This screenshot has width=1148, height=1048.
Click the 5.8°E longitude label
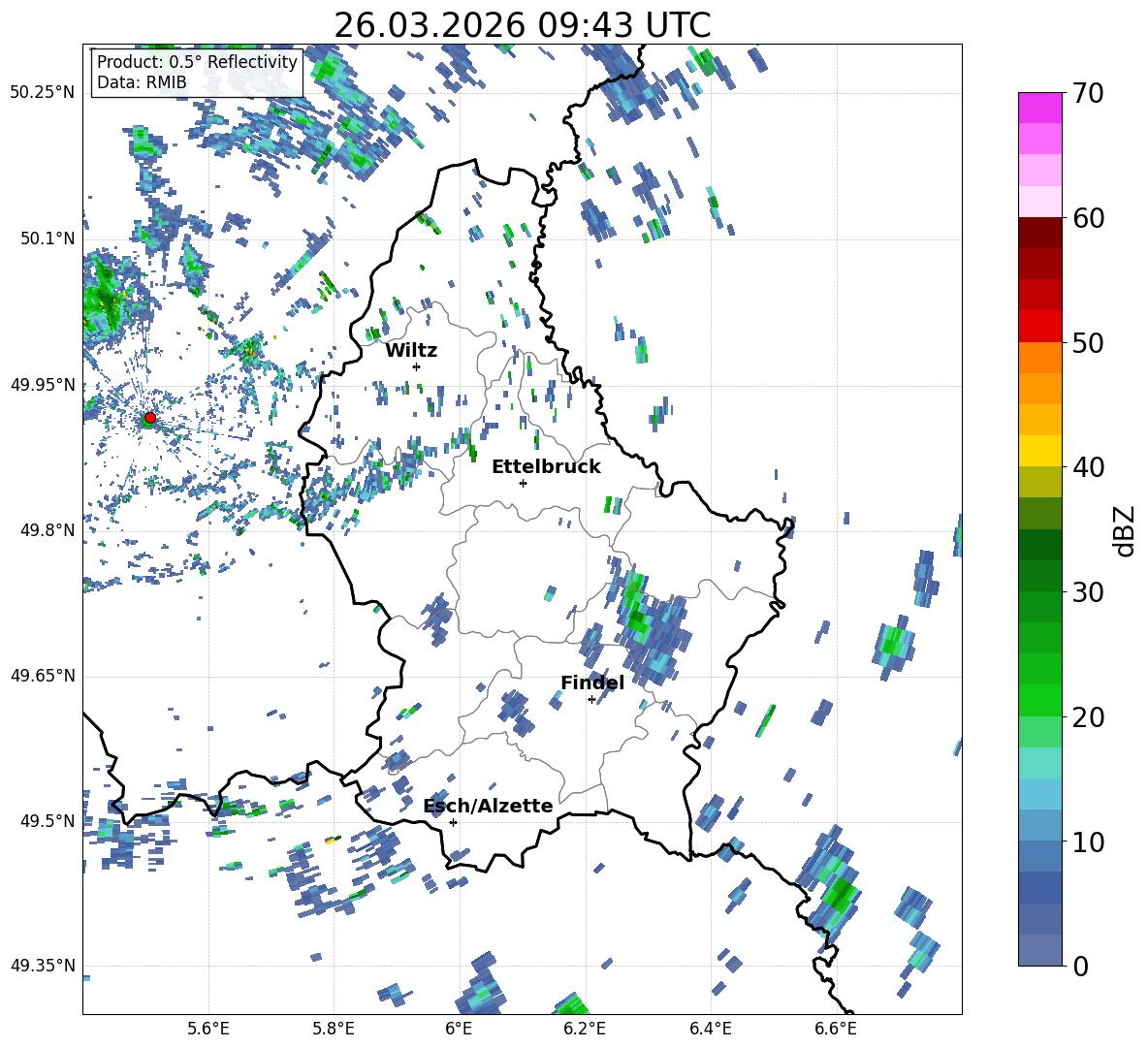(334, 1029)
